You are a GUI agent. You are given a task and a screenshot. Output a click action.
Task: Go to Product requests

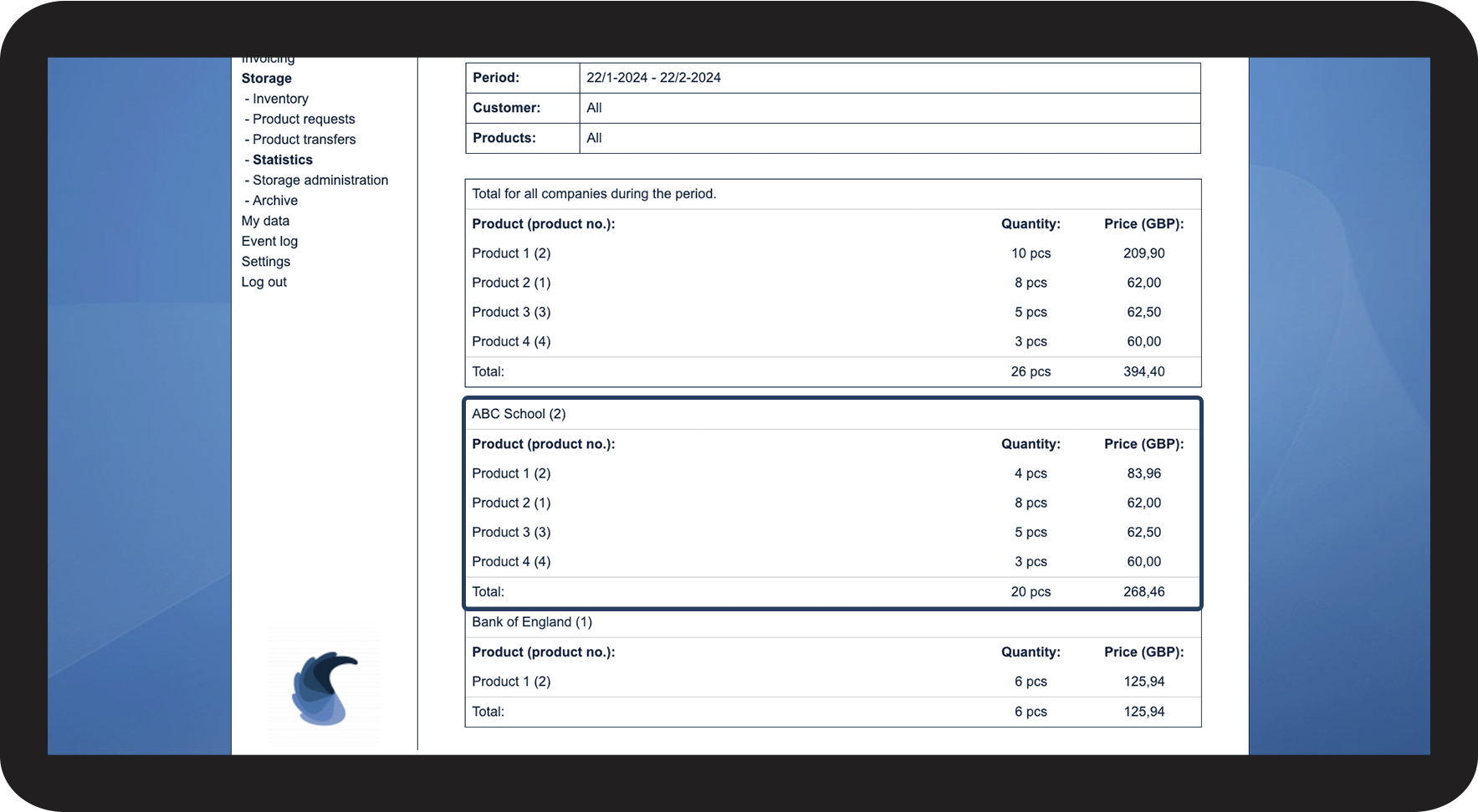coord(304,119)
